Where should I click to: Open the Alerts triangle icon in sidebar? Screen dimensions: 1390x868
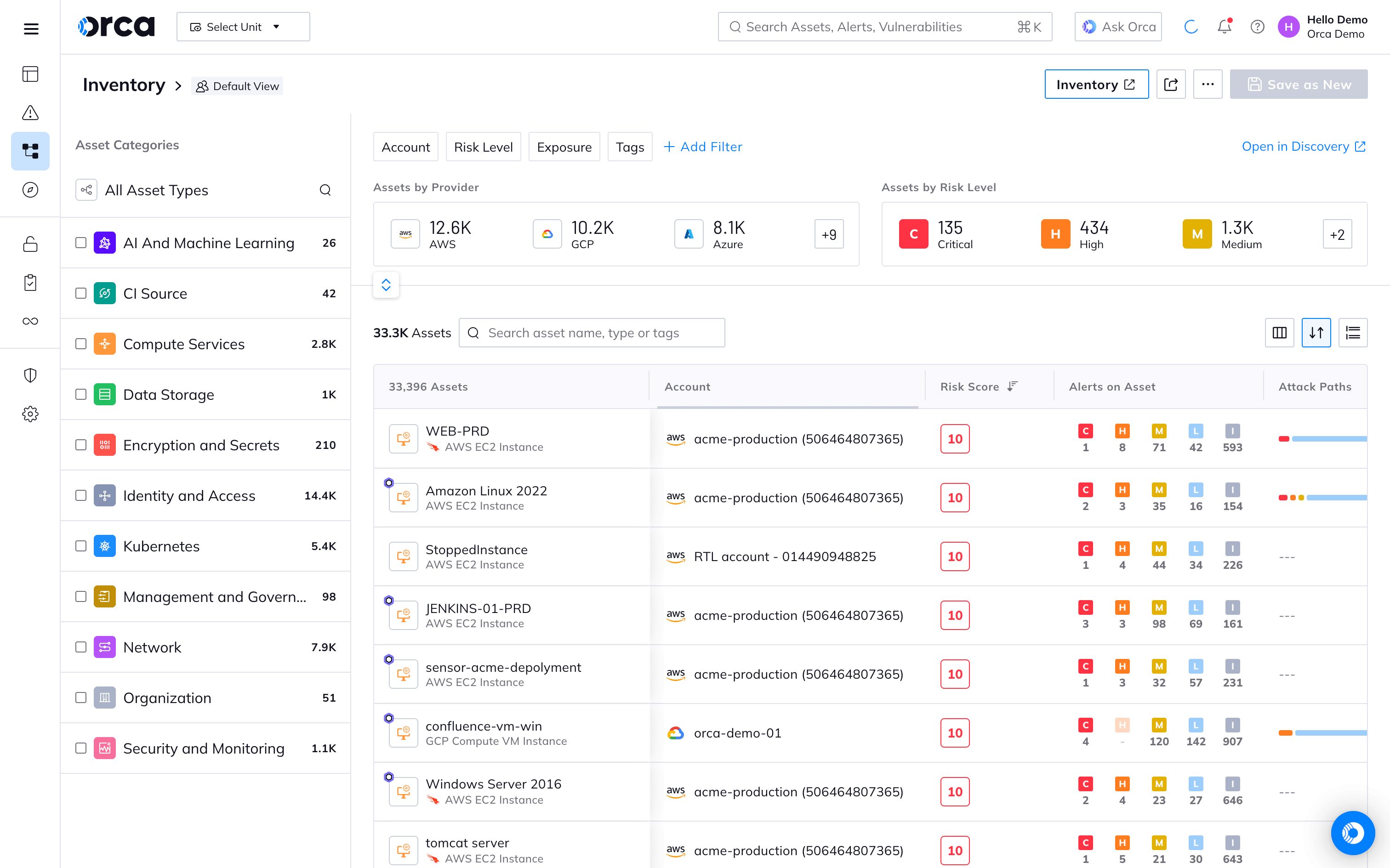[30, 113]
